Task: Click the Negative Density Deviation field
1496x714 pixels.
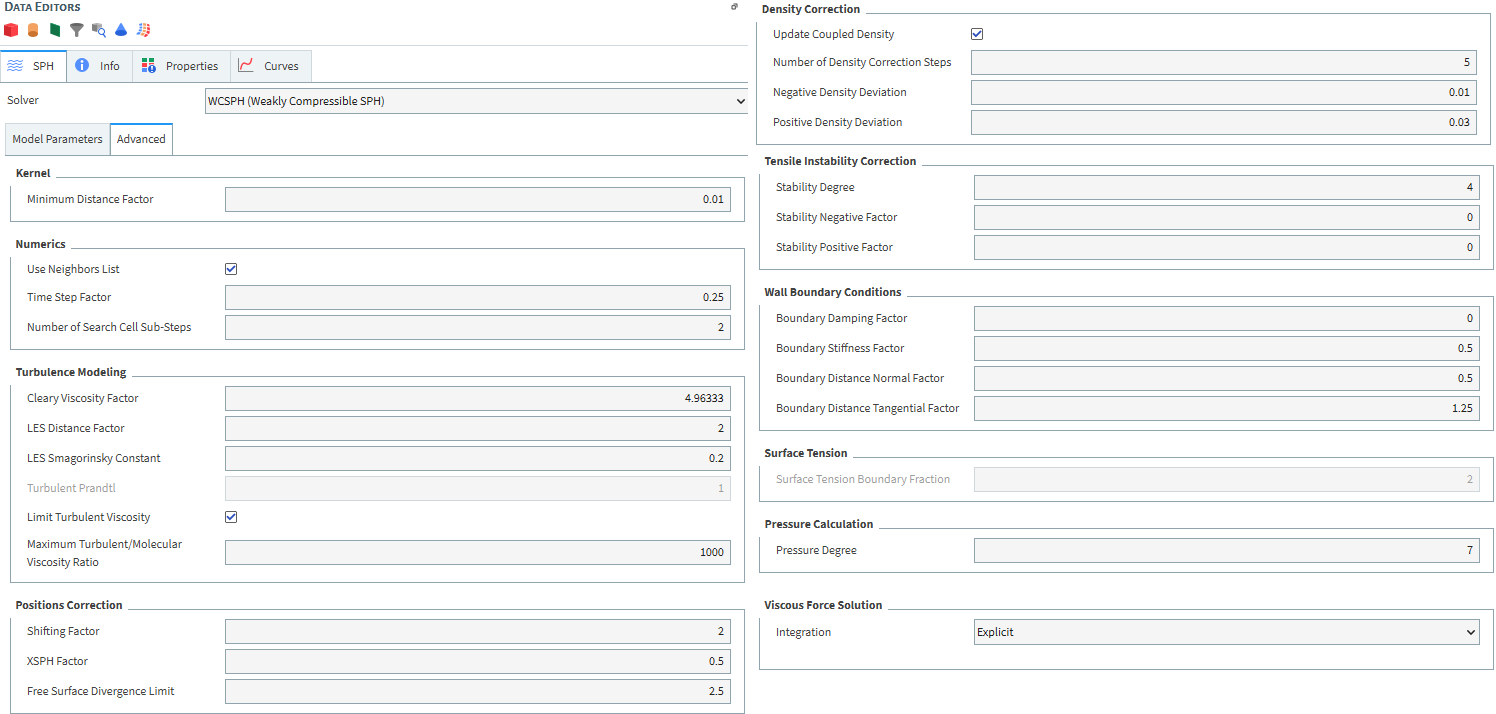Action: (1224, 92)
